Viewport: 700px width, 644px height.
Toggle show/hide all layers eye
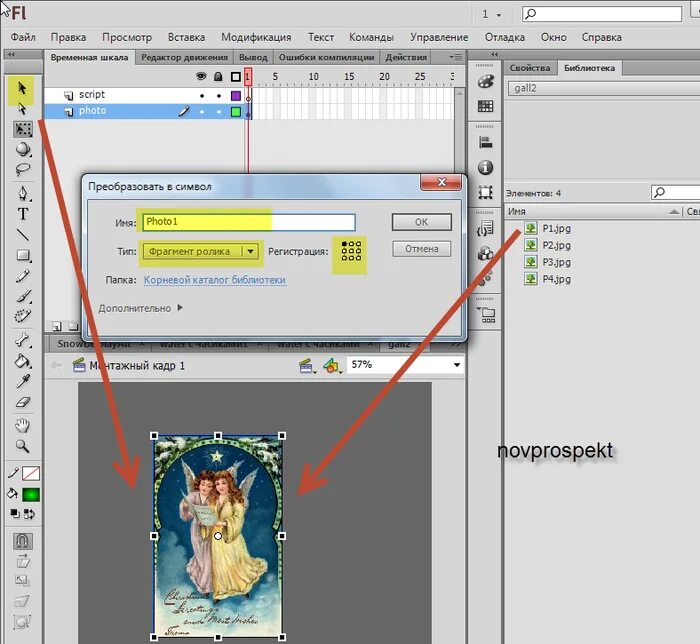tap(201, 76)
